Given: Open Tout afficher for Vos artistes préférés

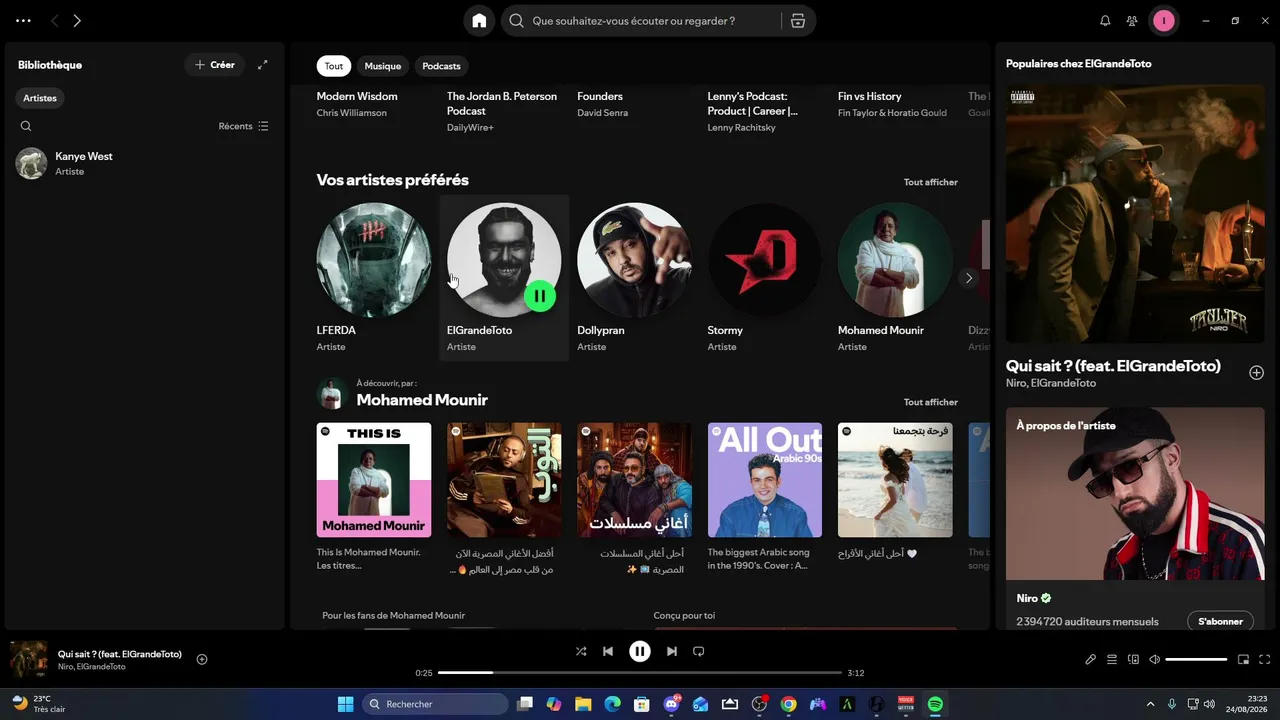Looking at the screenshot, I should click(931, 182).
